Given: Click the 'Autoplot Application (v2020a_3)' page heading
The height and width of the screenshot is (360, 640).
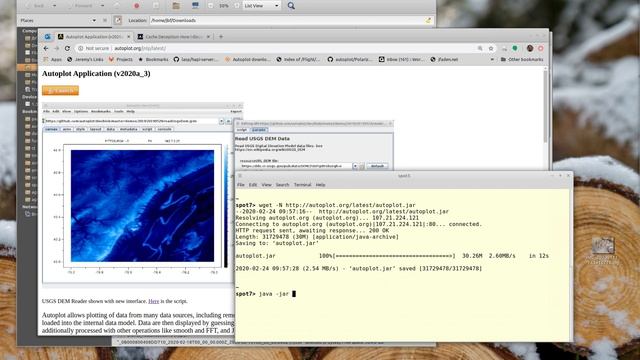Looking at the screenshot, I should [96, 73].
